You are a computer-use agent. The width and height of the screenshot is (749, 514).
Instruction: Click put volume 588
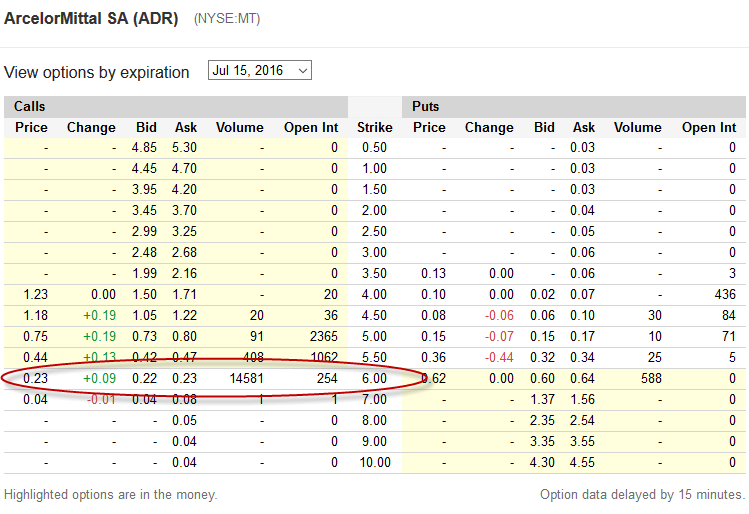651,379
